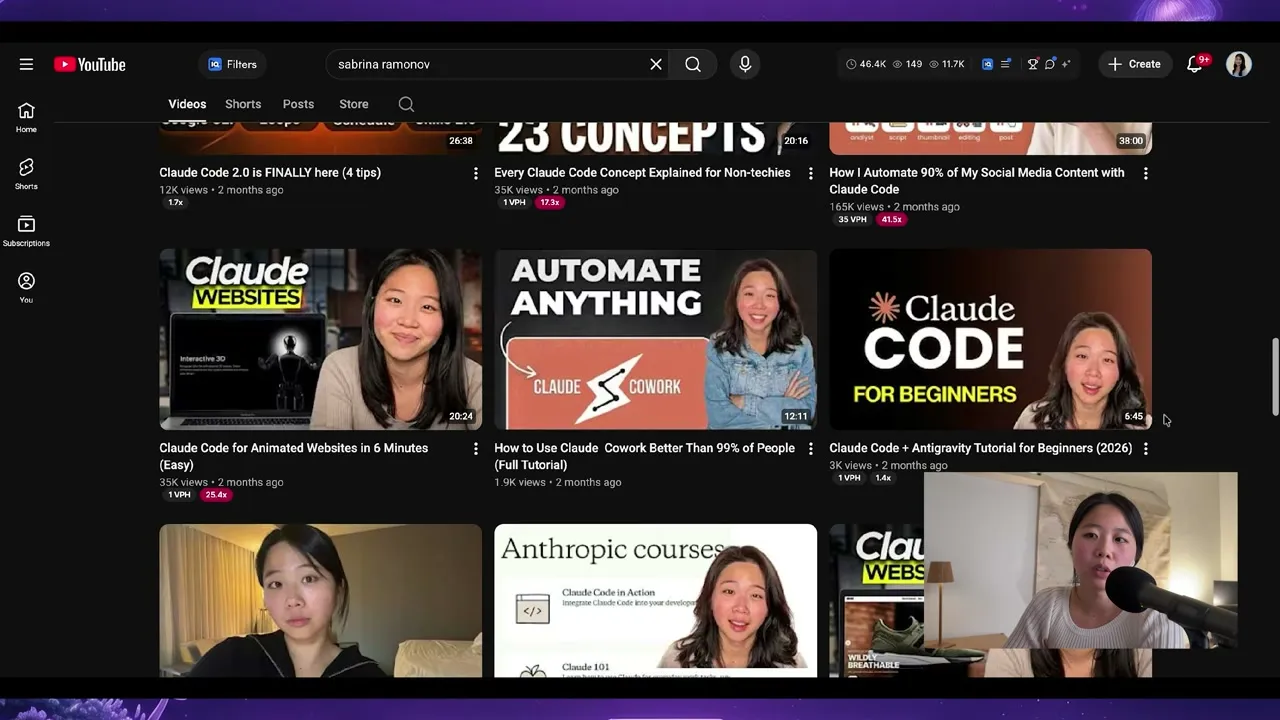Open the vidIQ chat bubble icon
Screen dimensions: 1280x720
pos(1050,64)
